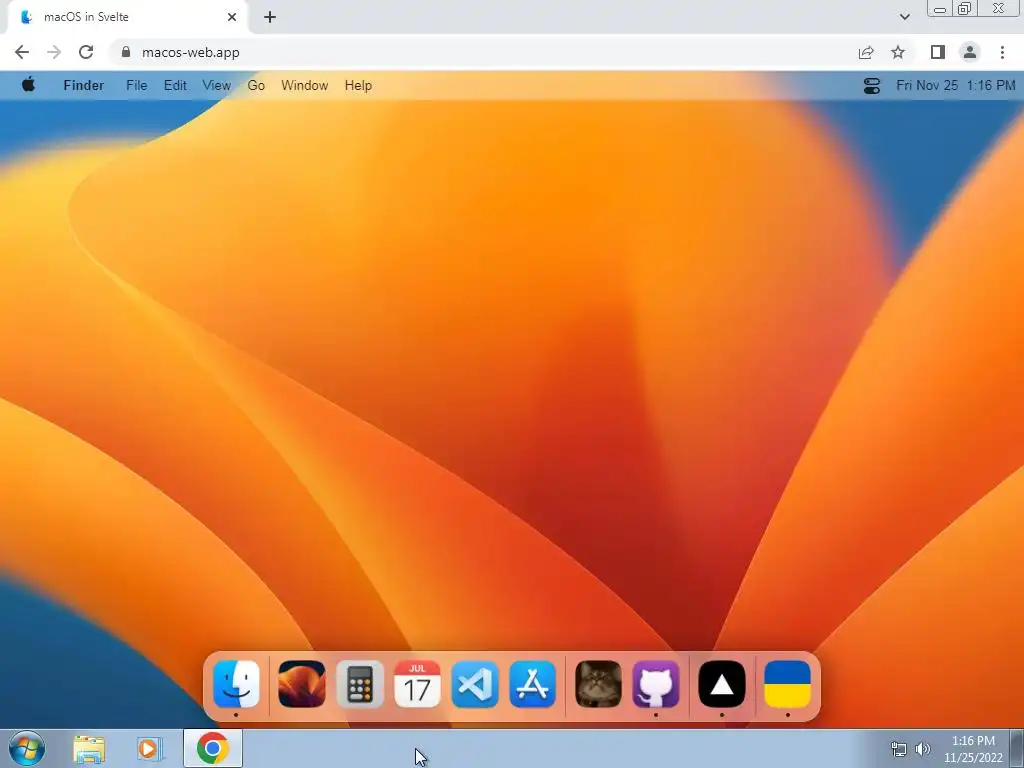The height and width of the screenshot is (768, 1024).
Task: Open a new Chrome tab
Action: 270,17
